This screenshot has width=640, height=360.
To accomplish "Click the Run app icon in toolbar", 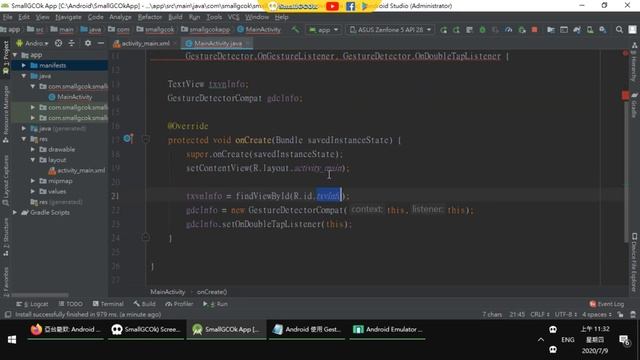I will (443, 30).
